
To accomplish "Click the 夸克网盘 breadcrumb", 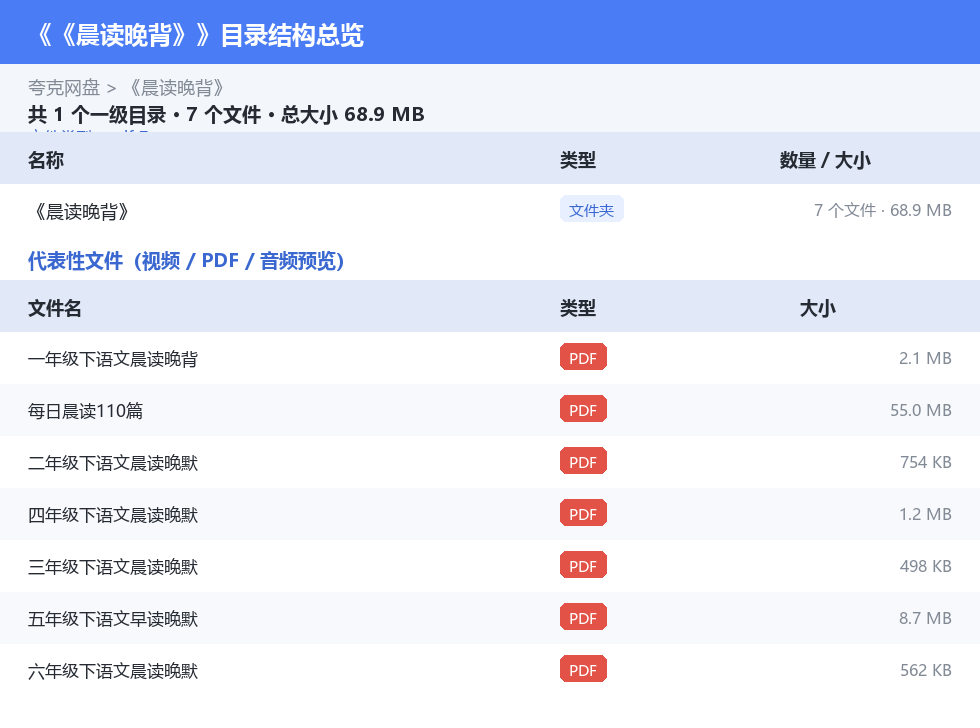I will [x=64, y=88].
